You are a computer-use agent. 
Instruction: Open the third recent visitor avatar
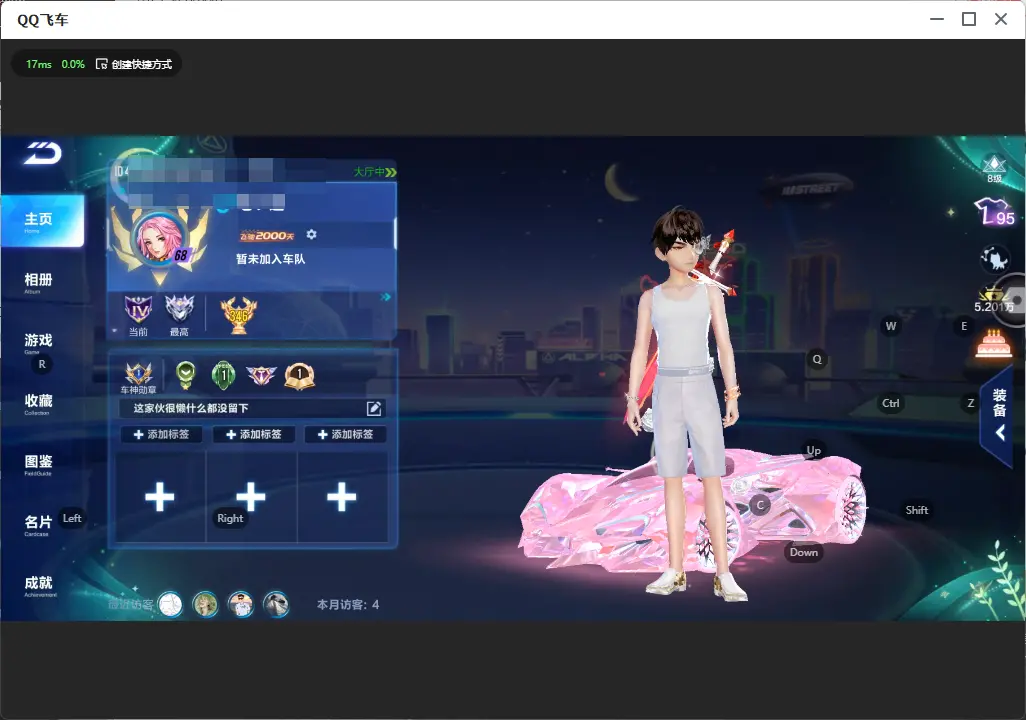241,604
